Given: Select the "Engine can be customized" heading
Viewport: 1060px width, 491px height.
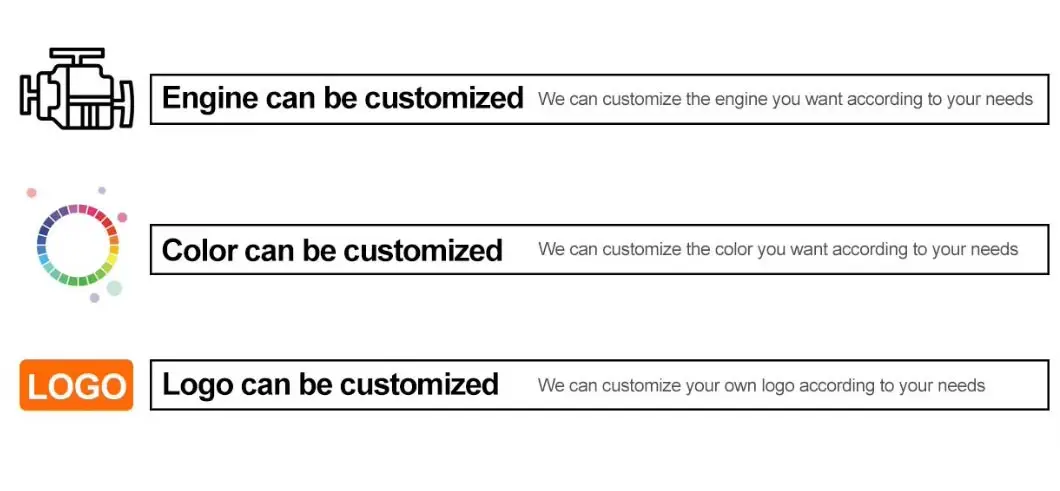Looking at the screenshot, I should (x=342, y=98).
